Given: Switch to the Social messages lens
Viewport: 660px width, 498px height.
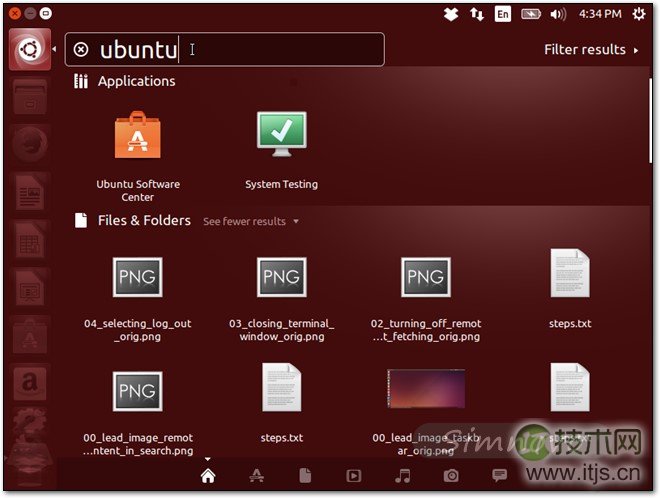Looking at the screenshot, I should pyautogui.click(x=500, y=476).
